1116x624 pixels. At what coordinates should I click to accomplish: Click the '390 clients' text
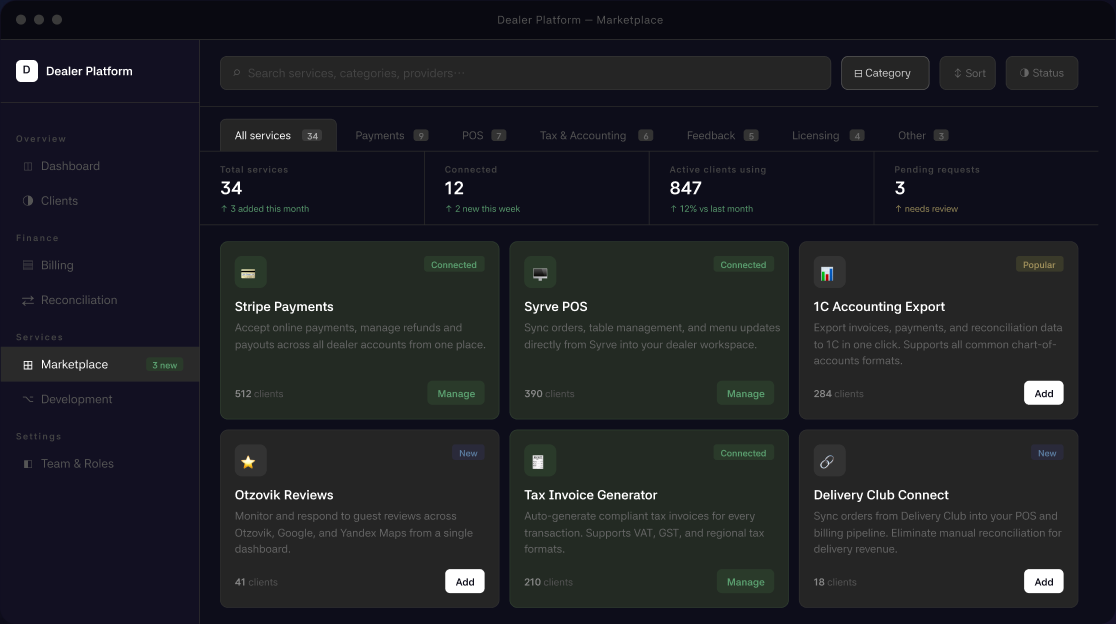[x=549, y=394]
